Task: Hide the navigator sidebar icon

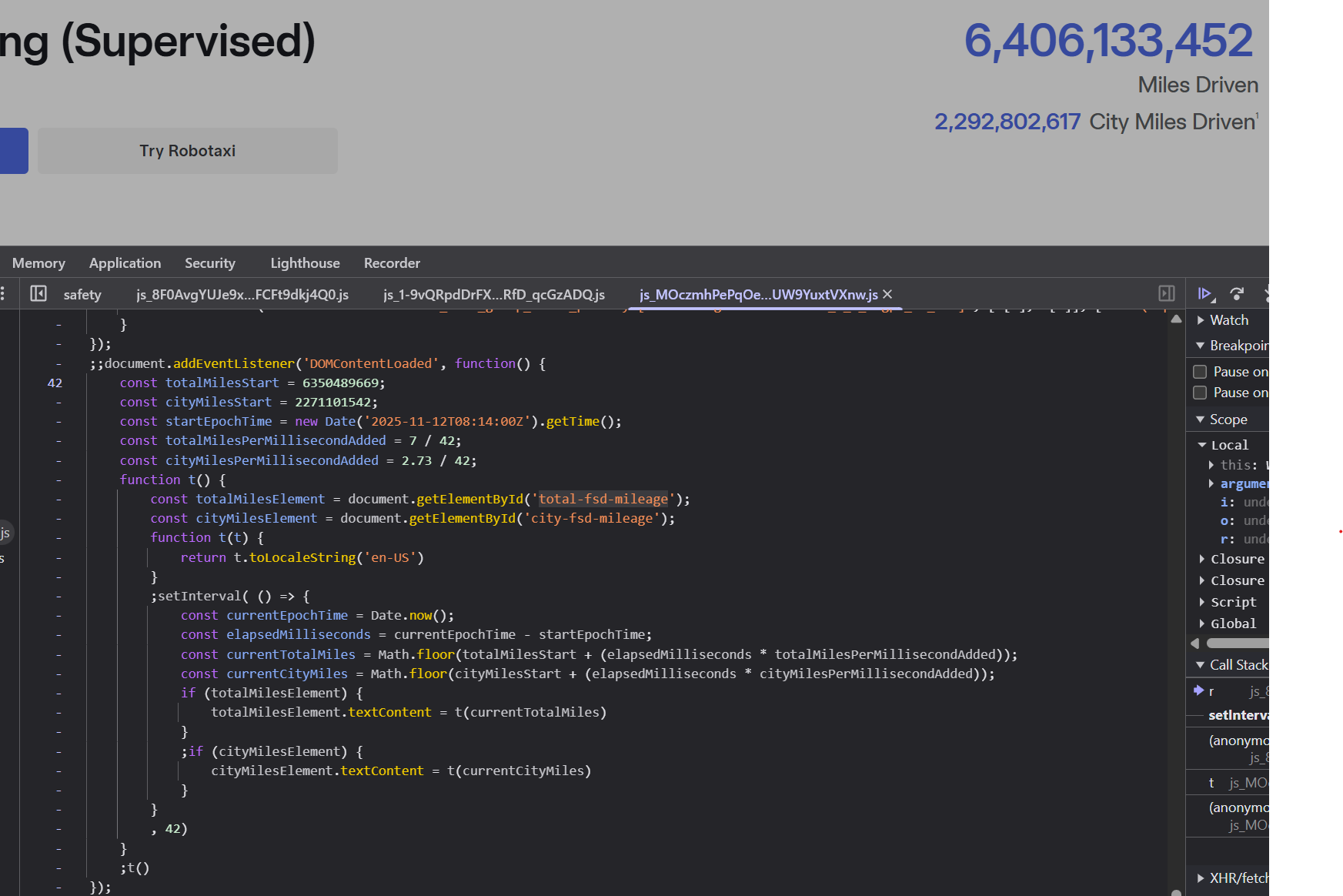Action: pyautogui.click(x=38, y=293)
